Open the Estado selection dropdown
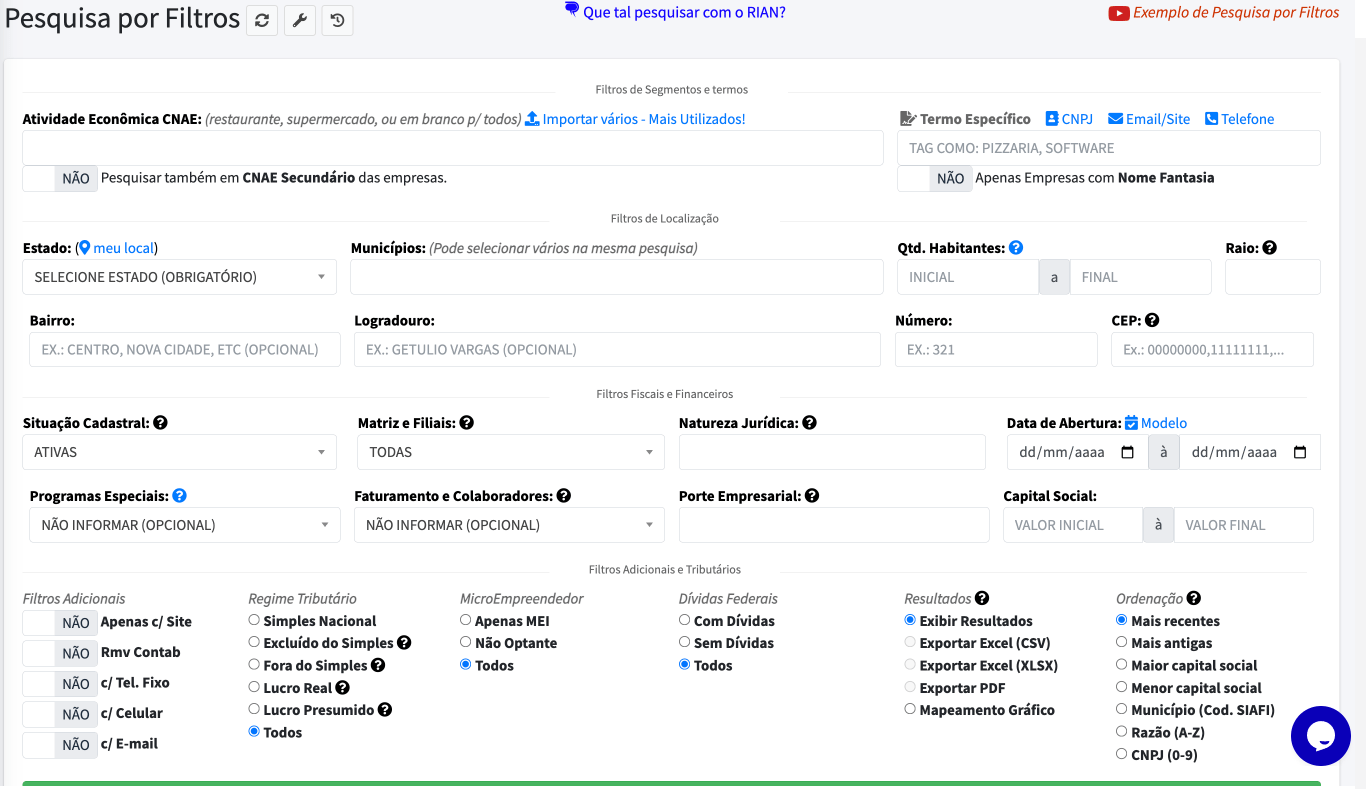The width and height of the screenshot is (1366, 789). [x=179, y=277]
